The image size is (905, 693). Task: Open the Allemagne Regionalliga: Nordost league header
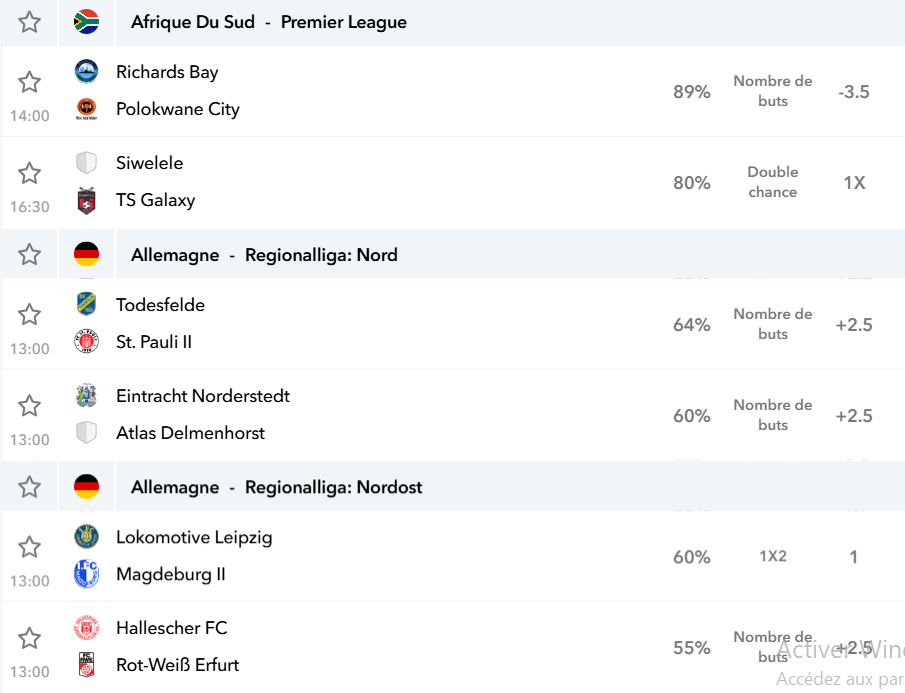tap(276, 488)
